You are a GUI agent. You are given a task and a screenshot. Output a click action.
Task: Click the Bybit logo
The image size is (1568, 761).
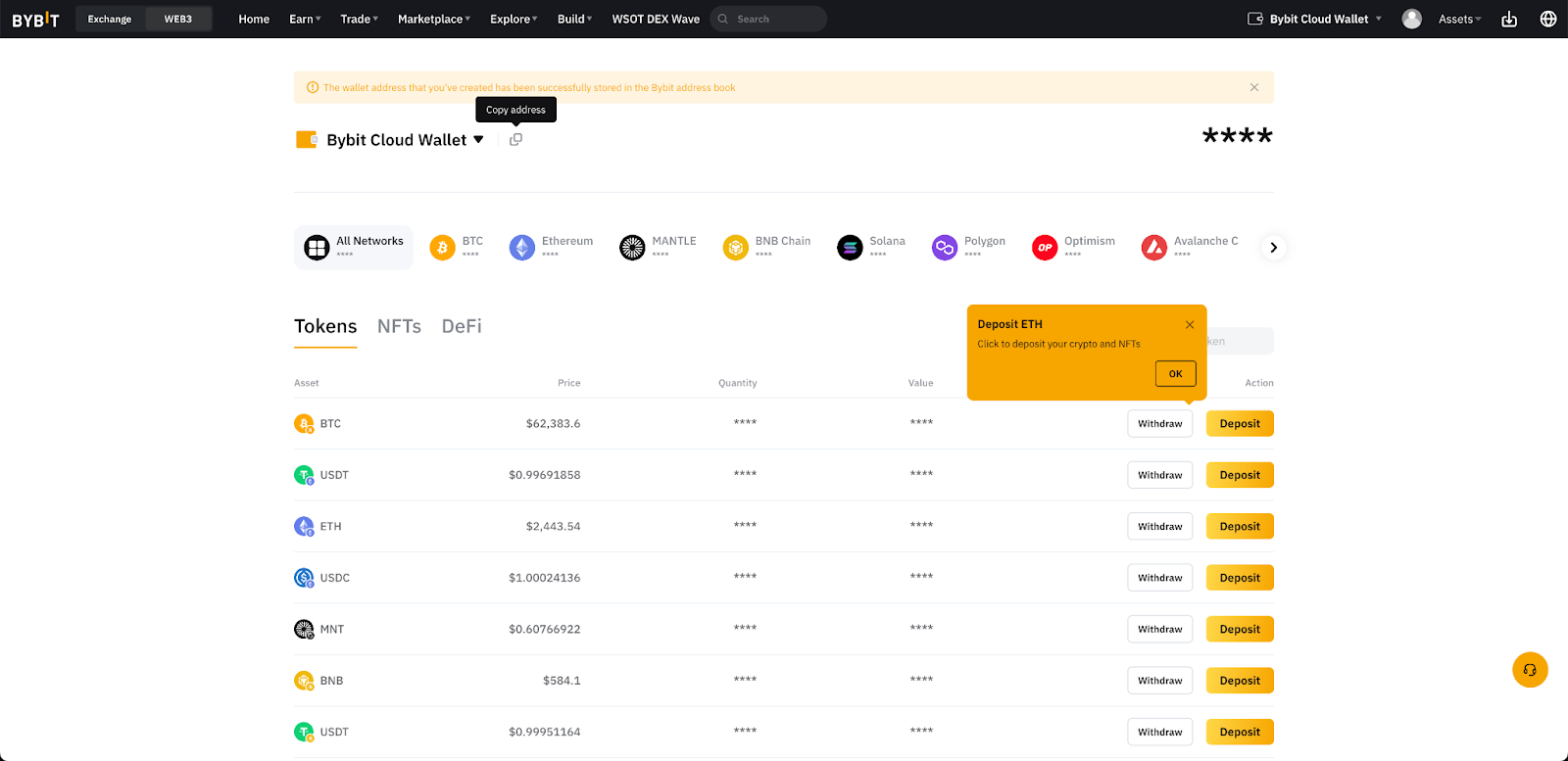pos(35,20)
